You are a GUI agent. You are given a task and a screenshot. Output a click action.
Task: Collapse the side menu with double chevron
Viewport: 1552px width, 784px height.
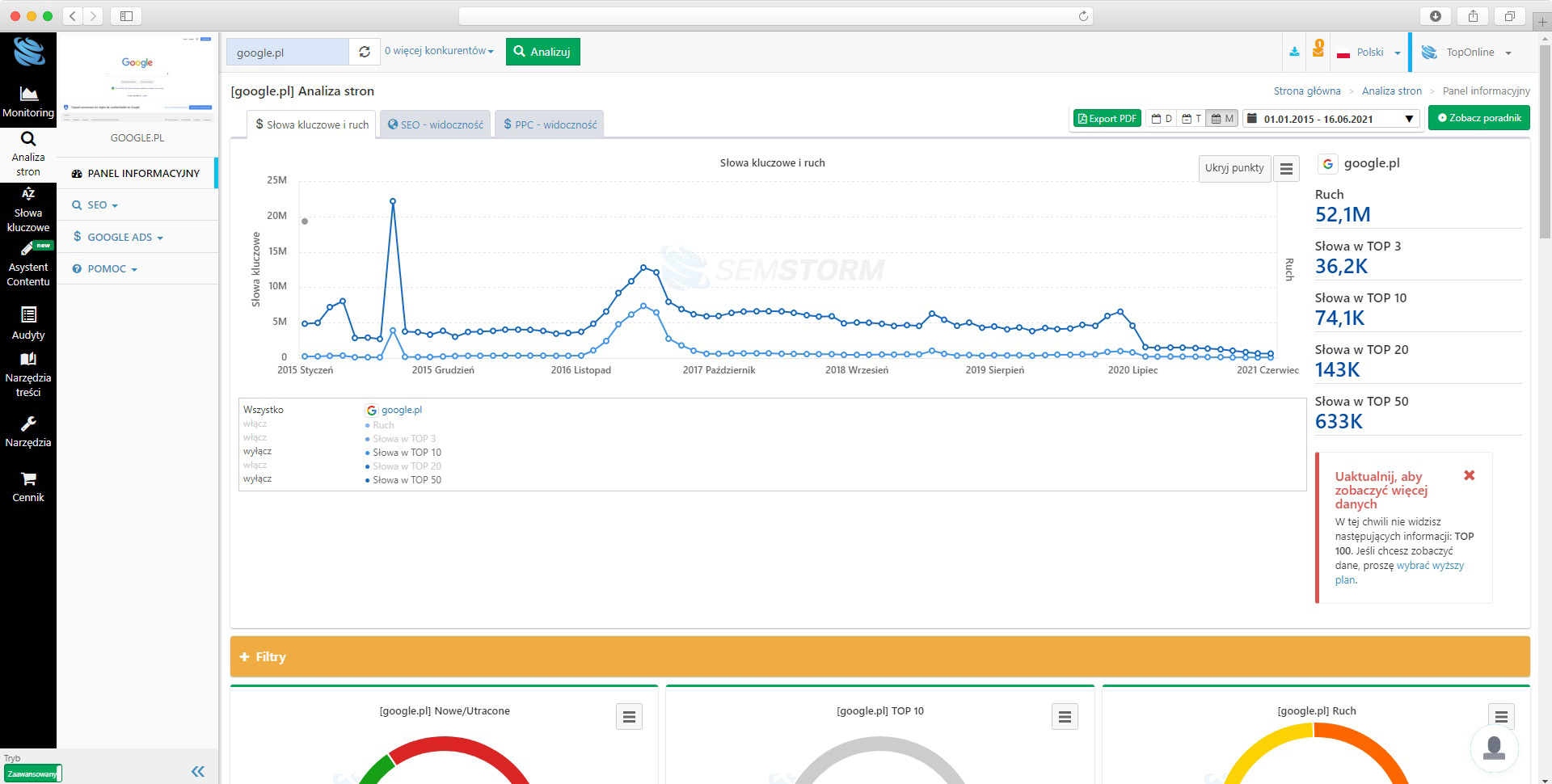point(198,771)
